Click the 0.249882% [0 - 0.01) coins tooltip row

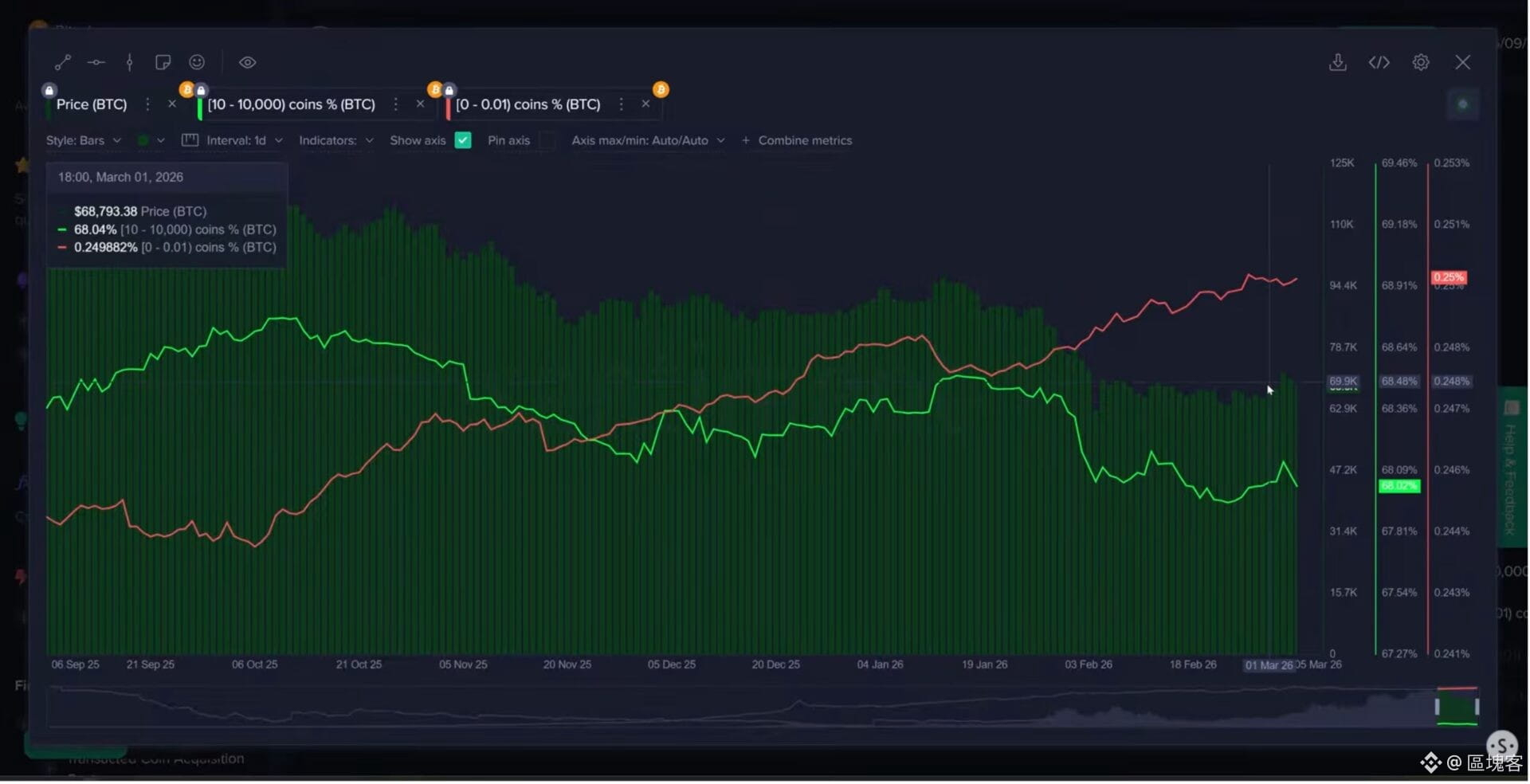pyautogui.click(x=167, y=248)
